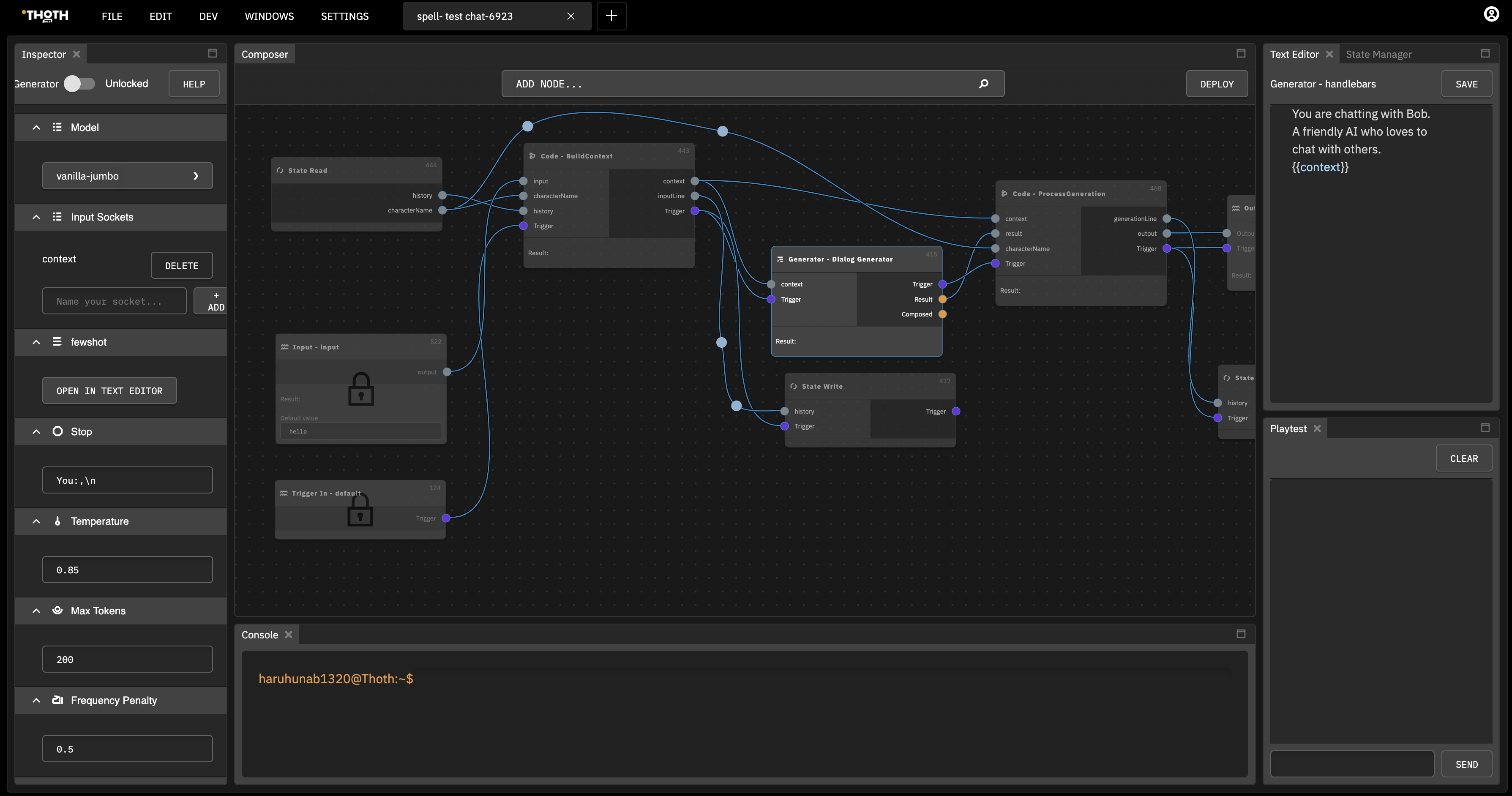Click the Generator node icon in Dialog Generator
The image size is (1512, 796).
click(780, 259)
